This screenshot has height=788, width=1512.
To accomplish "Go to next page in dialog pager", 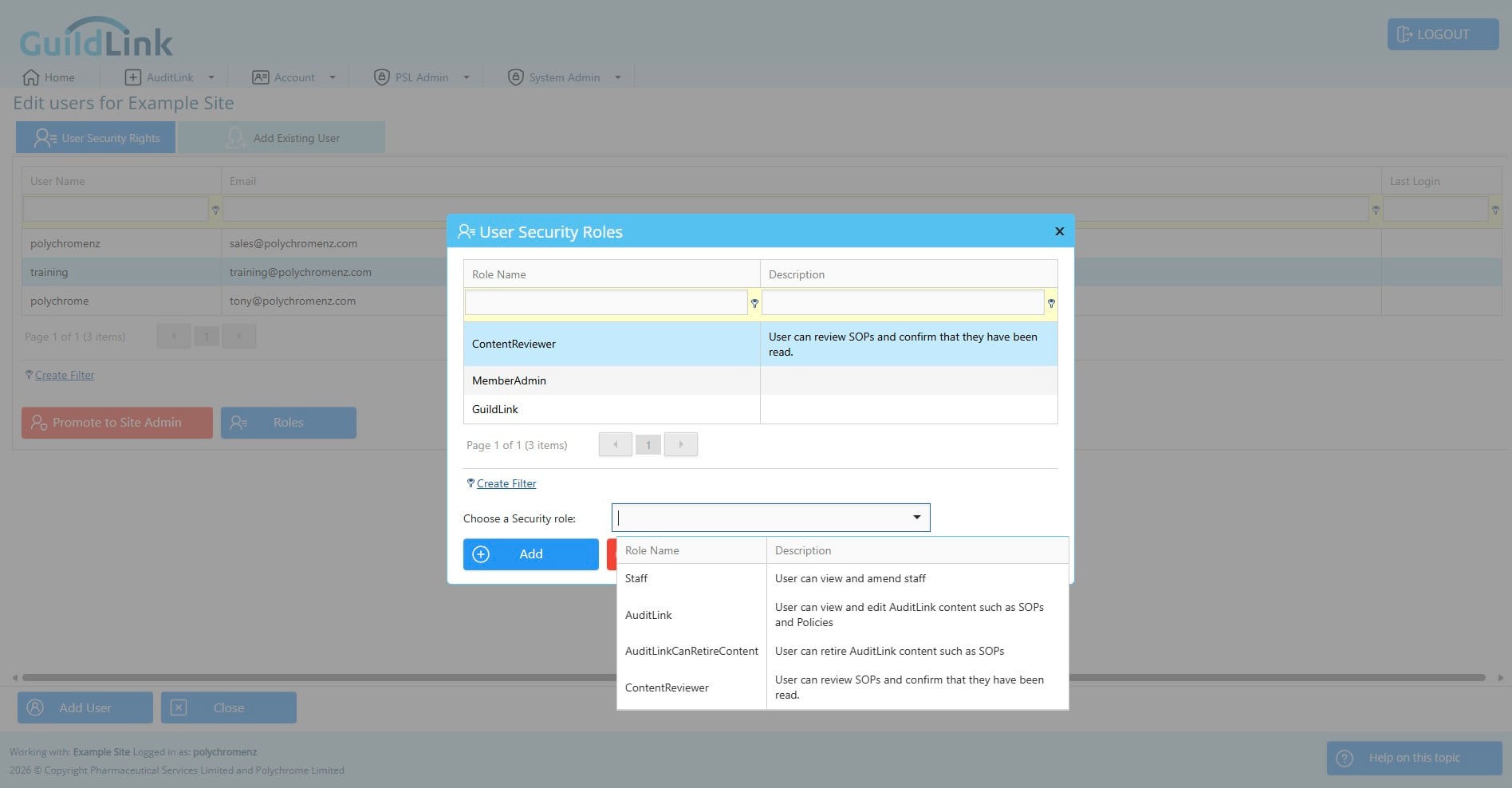I will click(681, 444).
